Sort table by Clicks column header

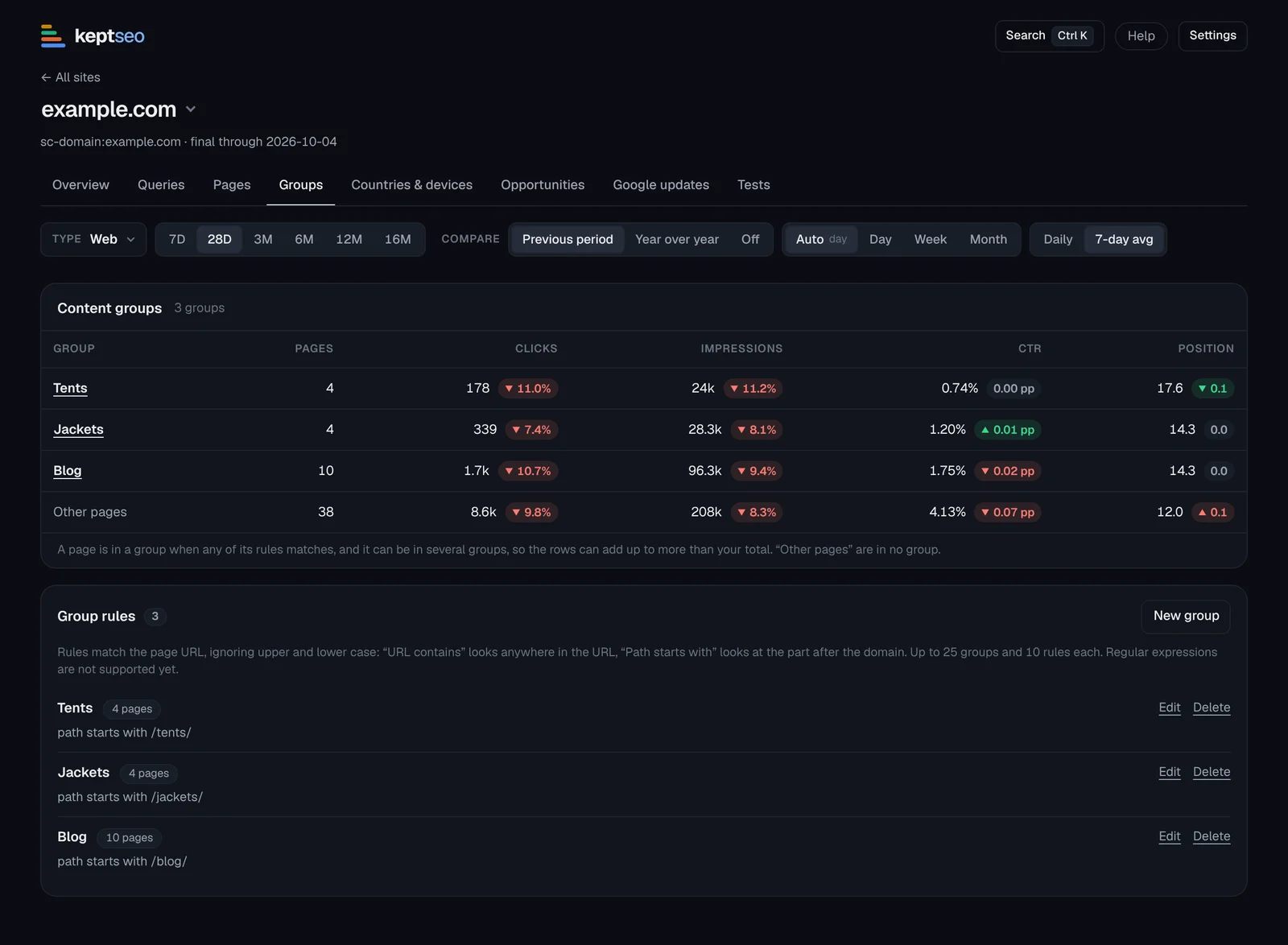(x=536, y=349)
